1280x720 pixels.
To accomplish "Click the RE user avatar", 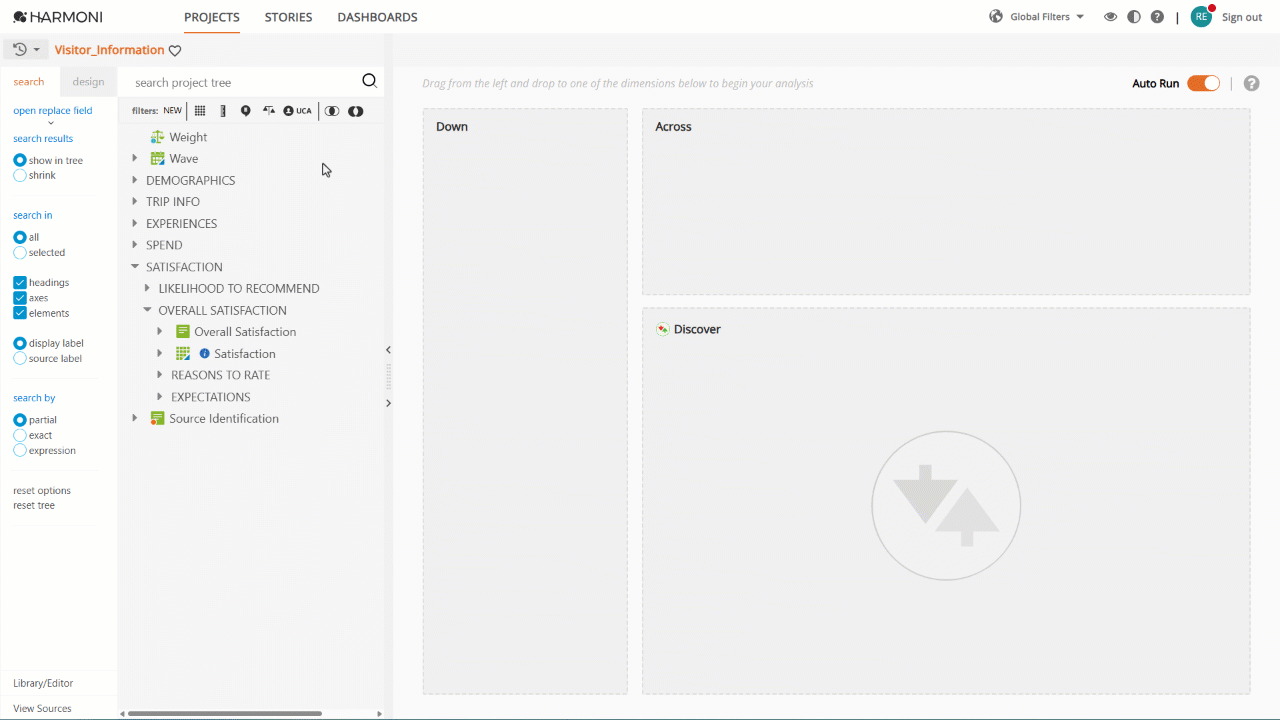I will [1201, 17].
